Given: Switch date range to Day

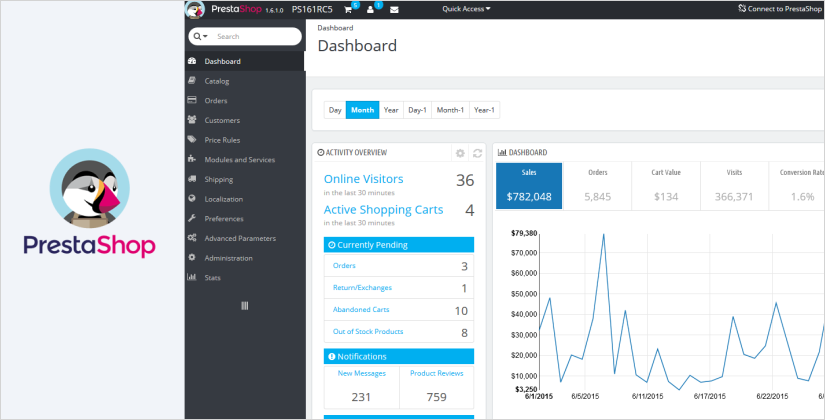Looking at the screenshot, I should pos(335,110).
